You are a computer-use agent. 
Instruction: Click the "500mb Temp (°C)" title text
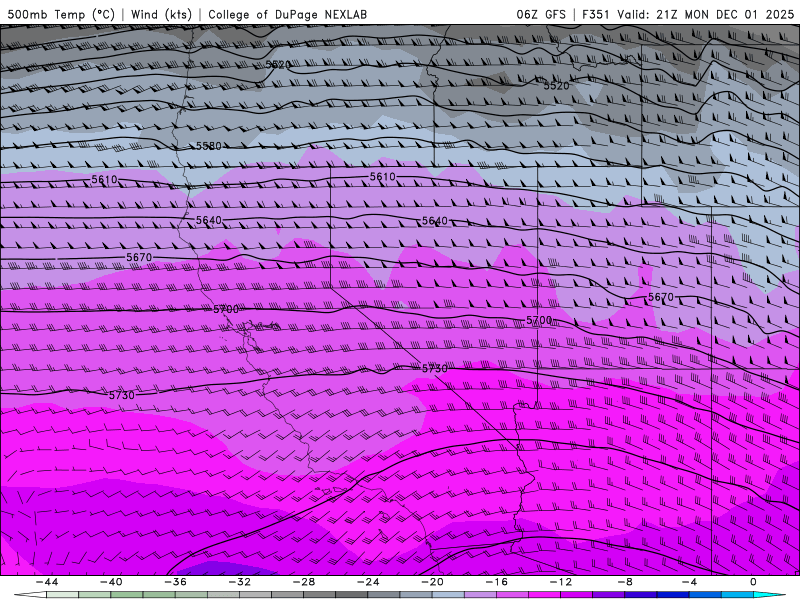[61, 14]
